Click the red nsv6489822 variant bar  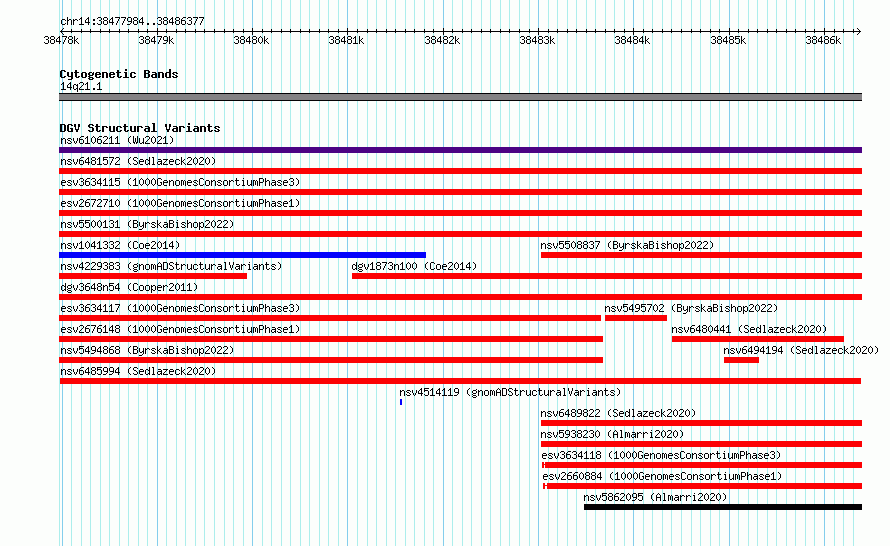(702, 423)
